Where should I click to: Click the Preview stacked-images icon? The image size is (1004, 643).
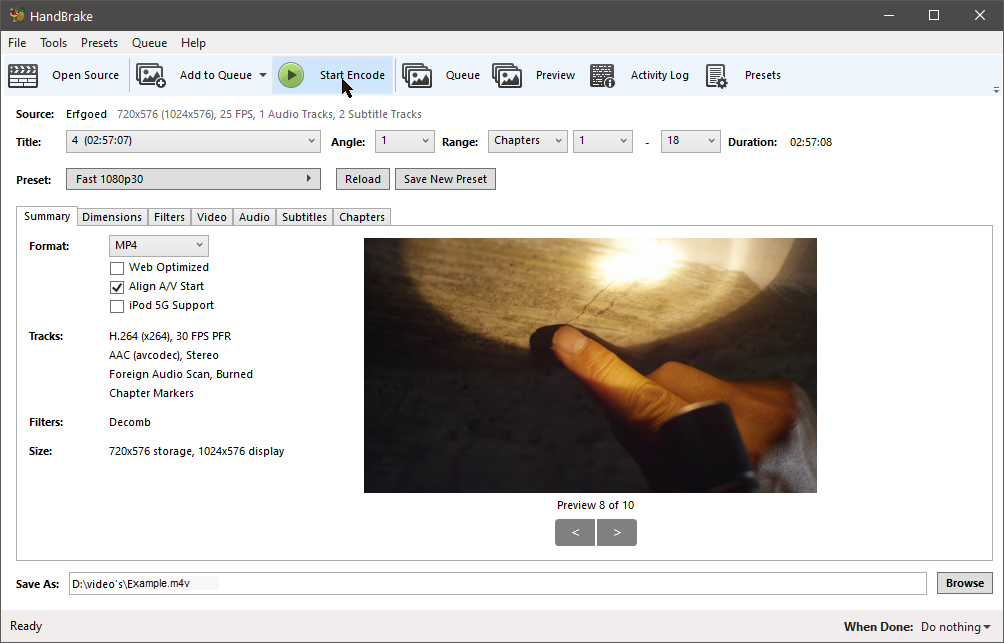507,76
